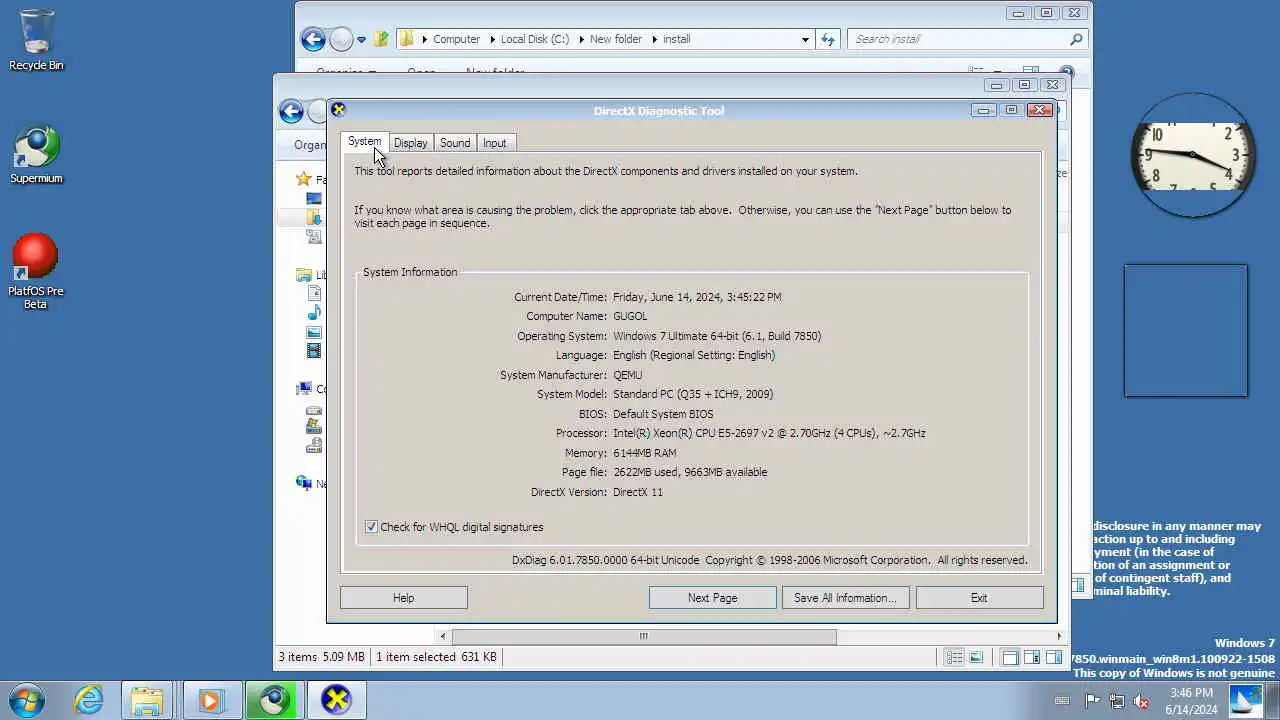Click Music library note icon
1280x720 pixels.
pyautogui.click(x=314, y=313)
